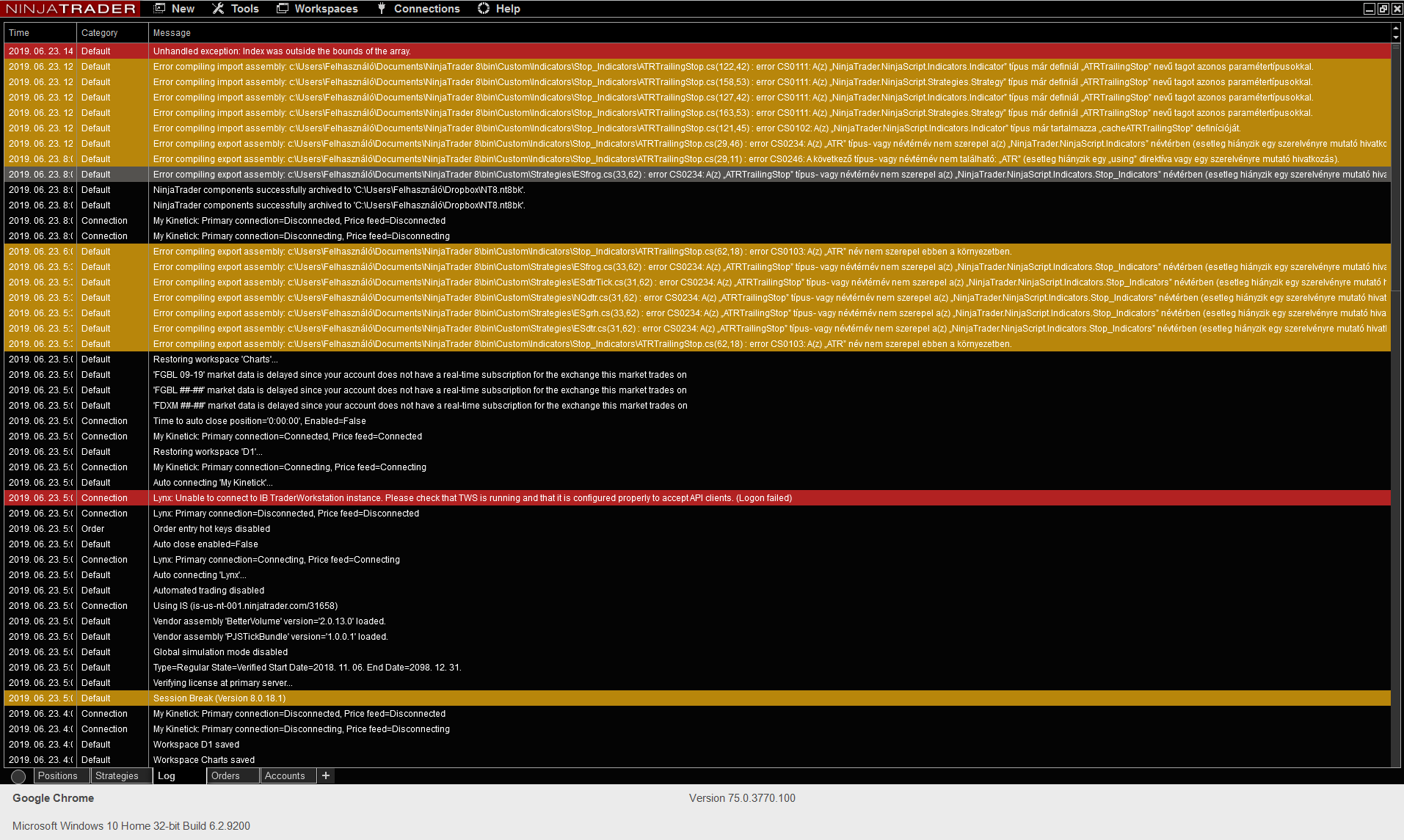Click the log scroll up arrow
The width and height of the screenshot is (1404, 840).
click(1396, 28)
